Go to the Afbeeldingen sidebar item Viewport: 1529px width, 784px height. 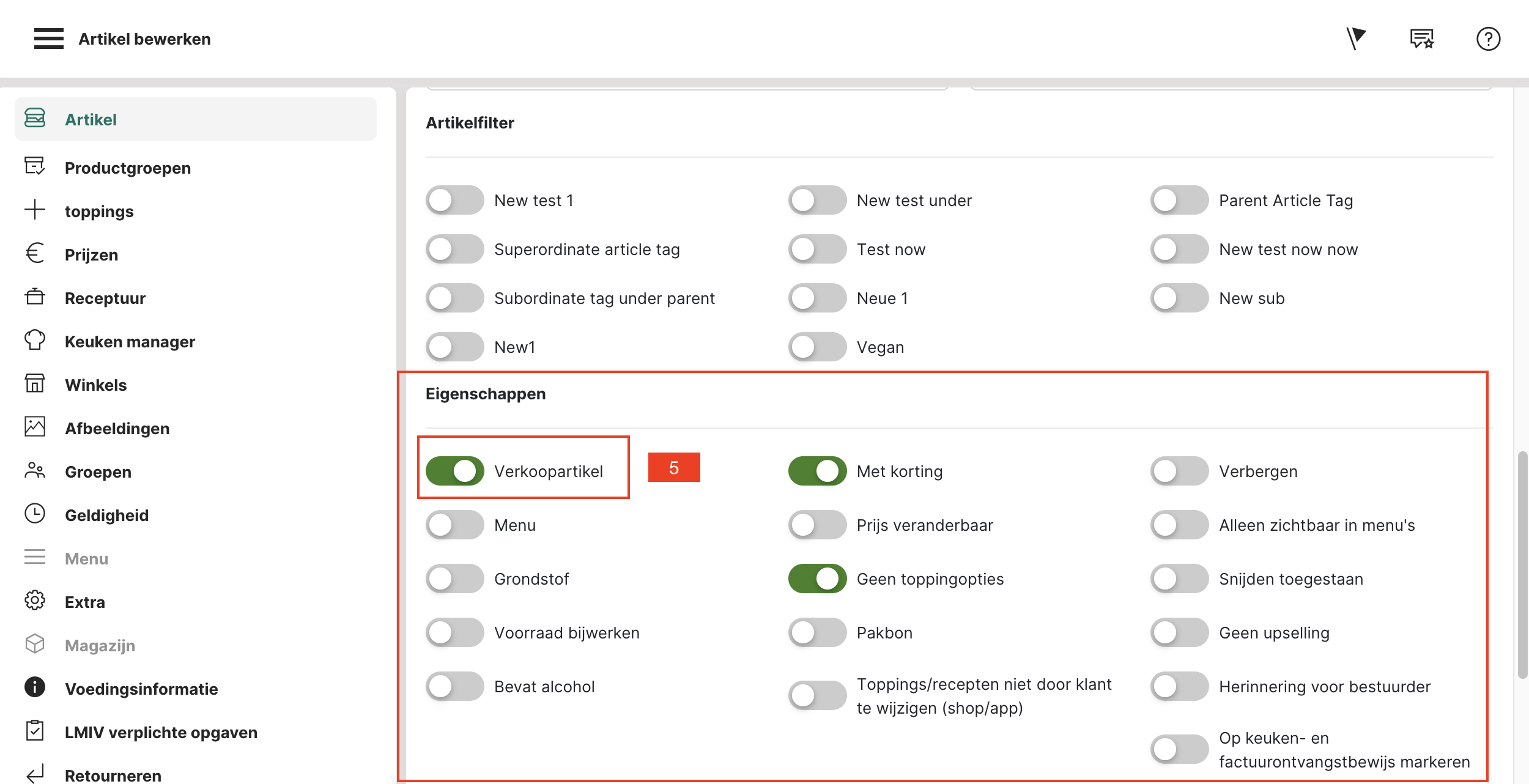[117, 428]
